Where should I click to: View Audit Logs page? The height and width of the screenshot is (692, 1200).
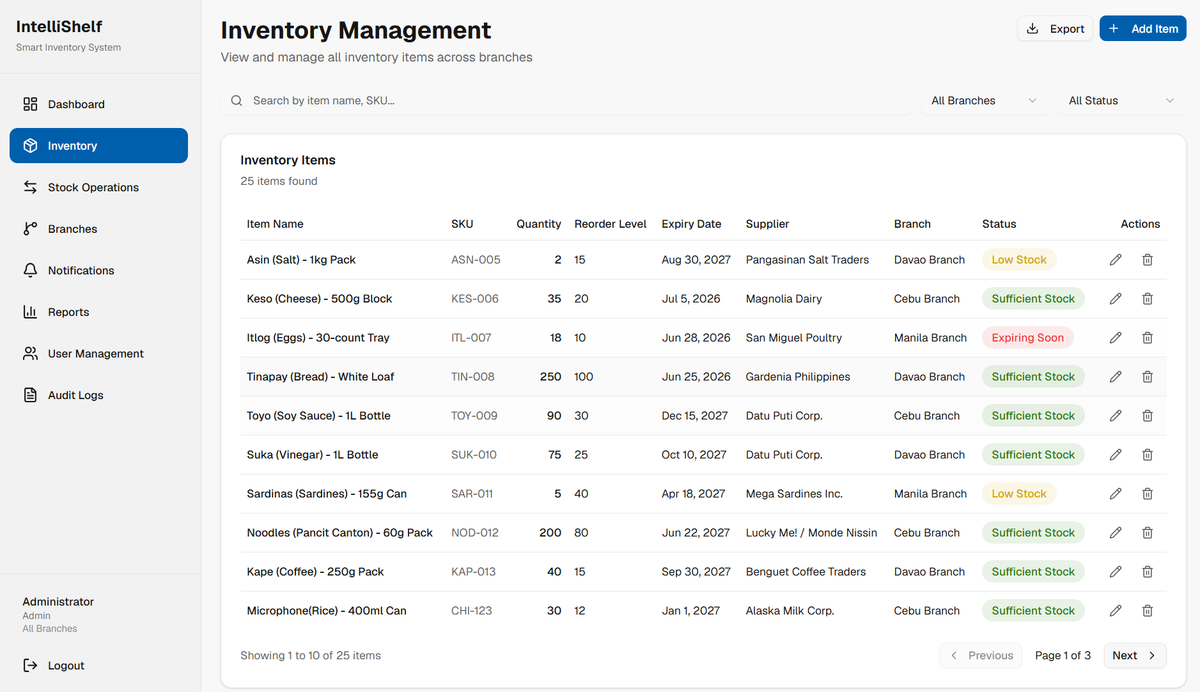(x=99, y=395)
